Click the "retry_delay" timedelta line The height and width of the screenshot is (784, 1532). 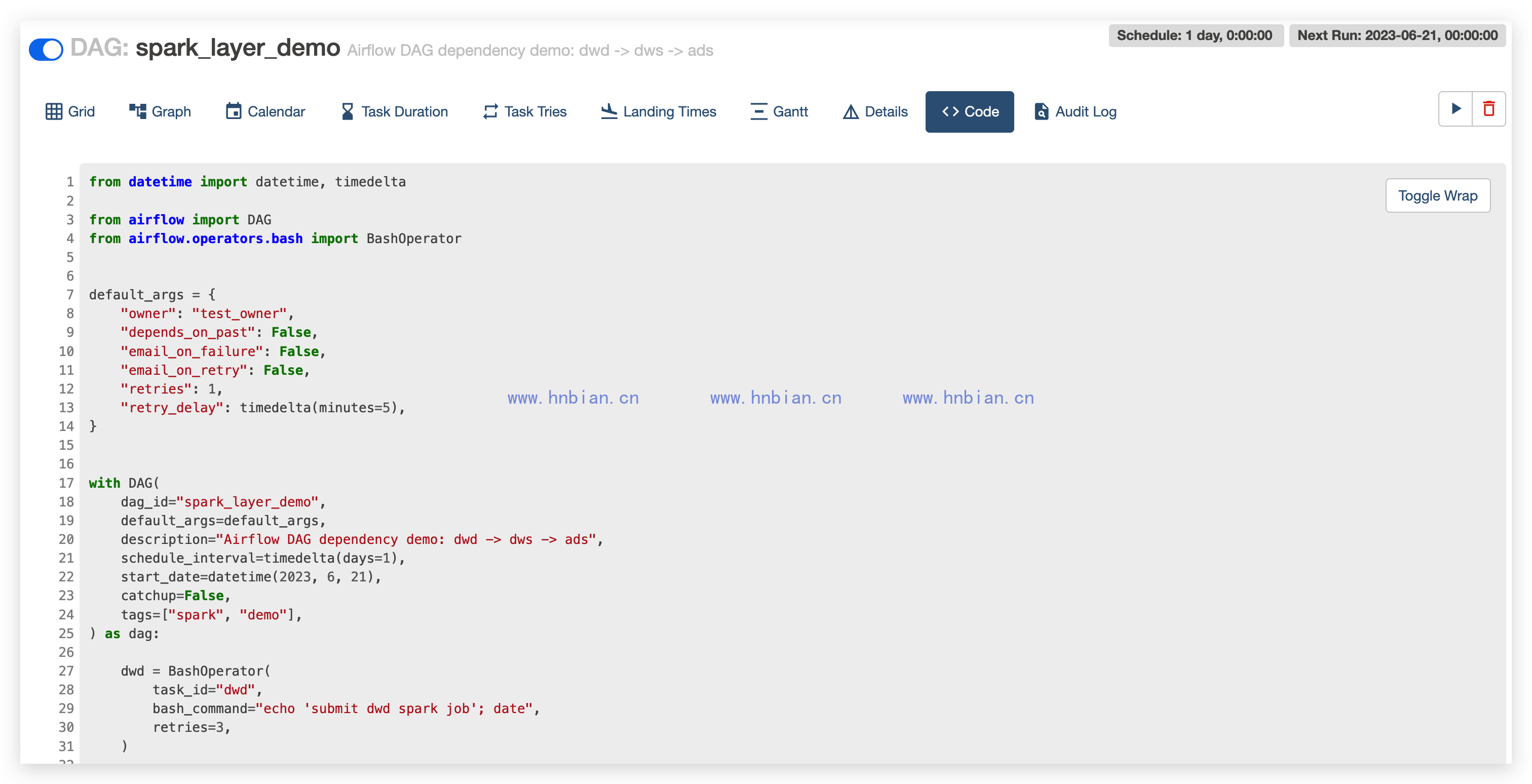tap(263, 408)
